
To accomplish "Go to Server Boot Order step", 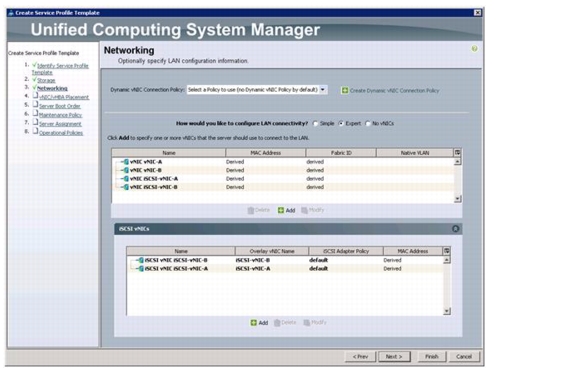I will pyautogui.click(x=60, y=106).
